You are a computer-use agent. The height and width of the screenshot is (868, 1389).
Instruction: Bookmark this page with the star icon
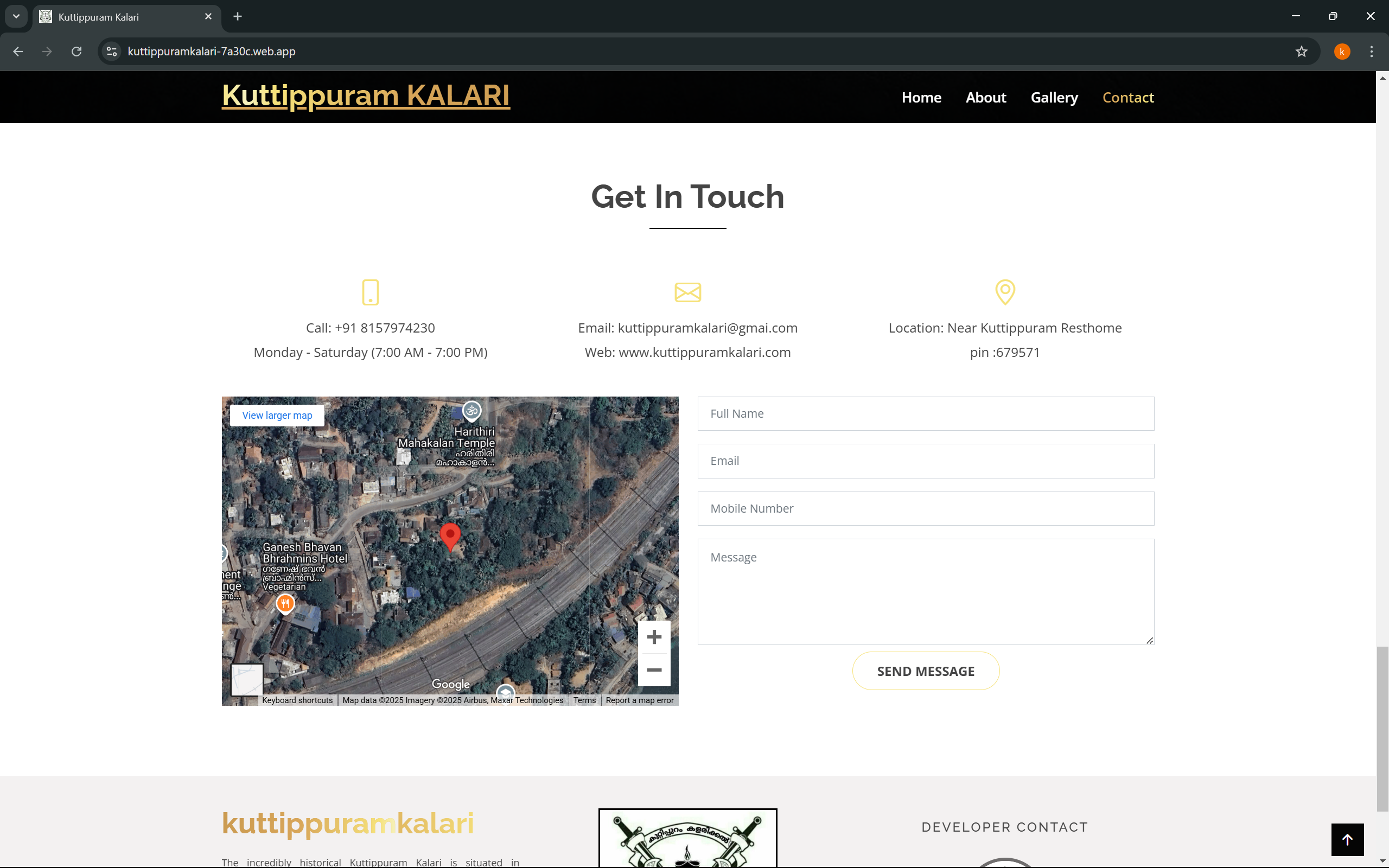pyautogui.click(x=1301, y=52)
